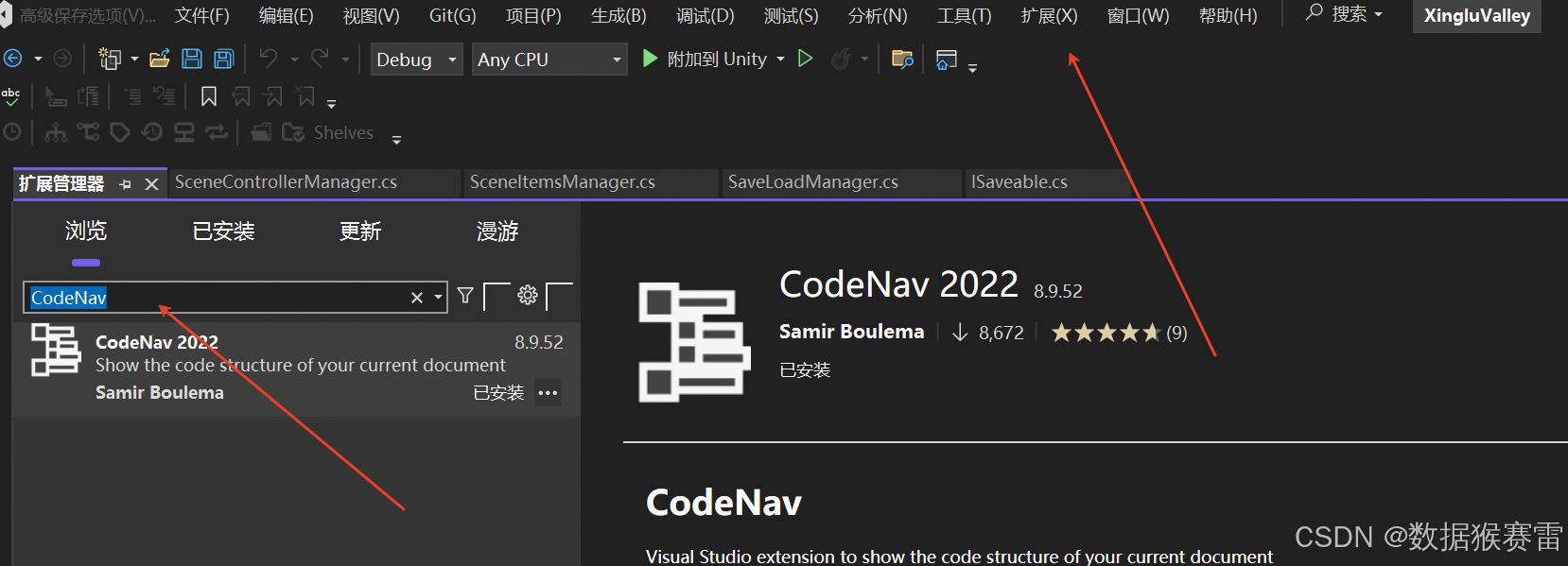
Task: Click the branch hierarchy icon on bottom toolbar
Action: 56,132
